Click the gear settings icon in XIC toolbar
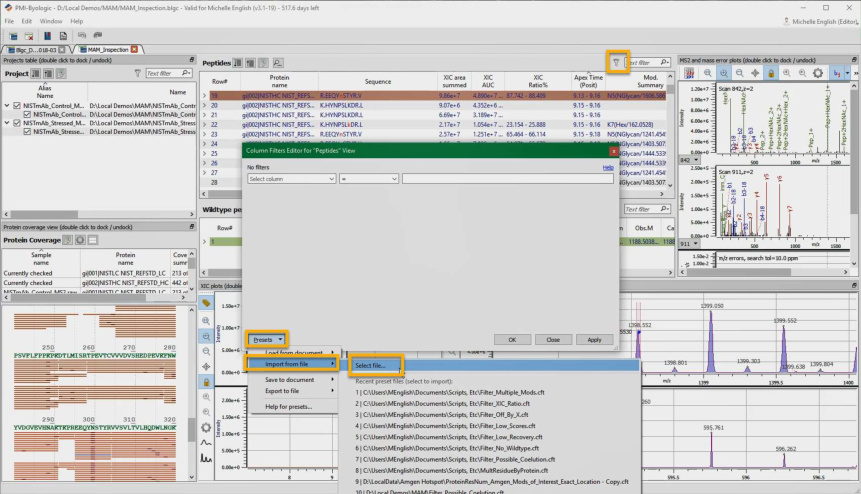 tap(206, 427)
